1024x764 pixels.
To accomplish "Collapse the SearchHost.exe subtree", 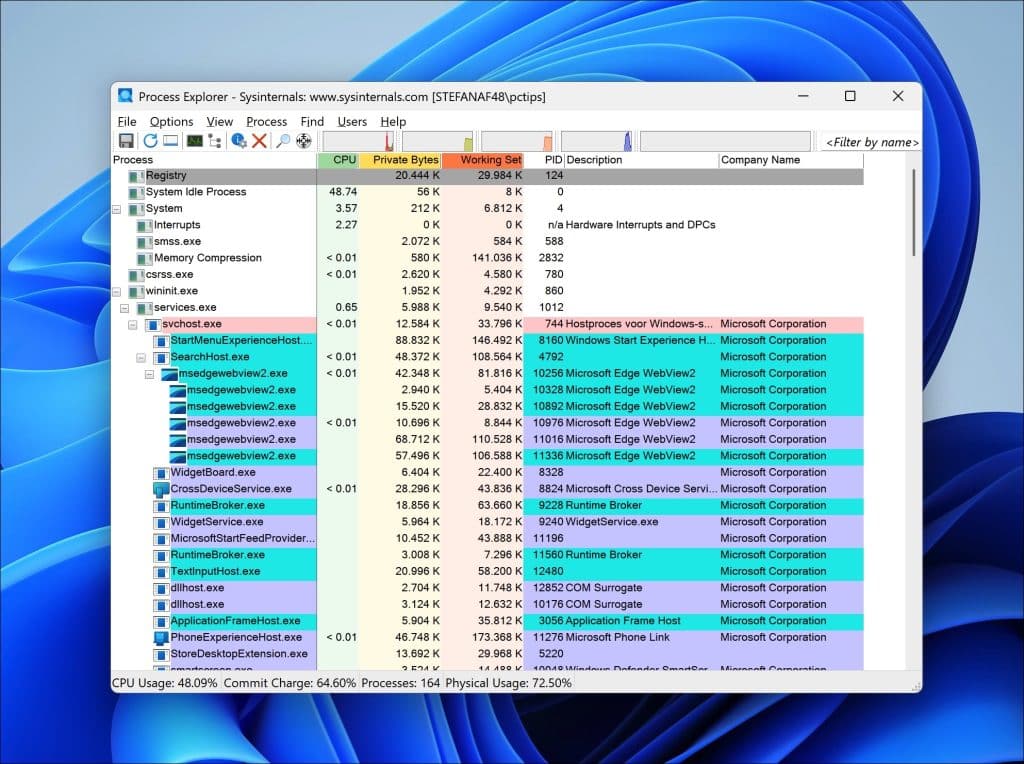I will (141, 357).
